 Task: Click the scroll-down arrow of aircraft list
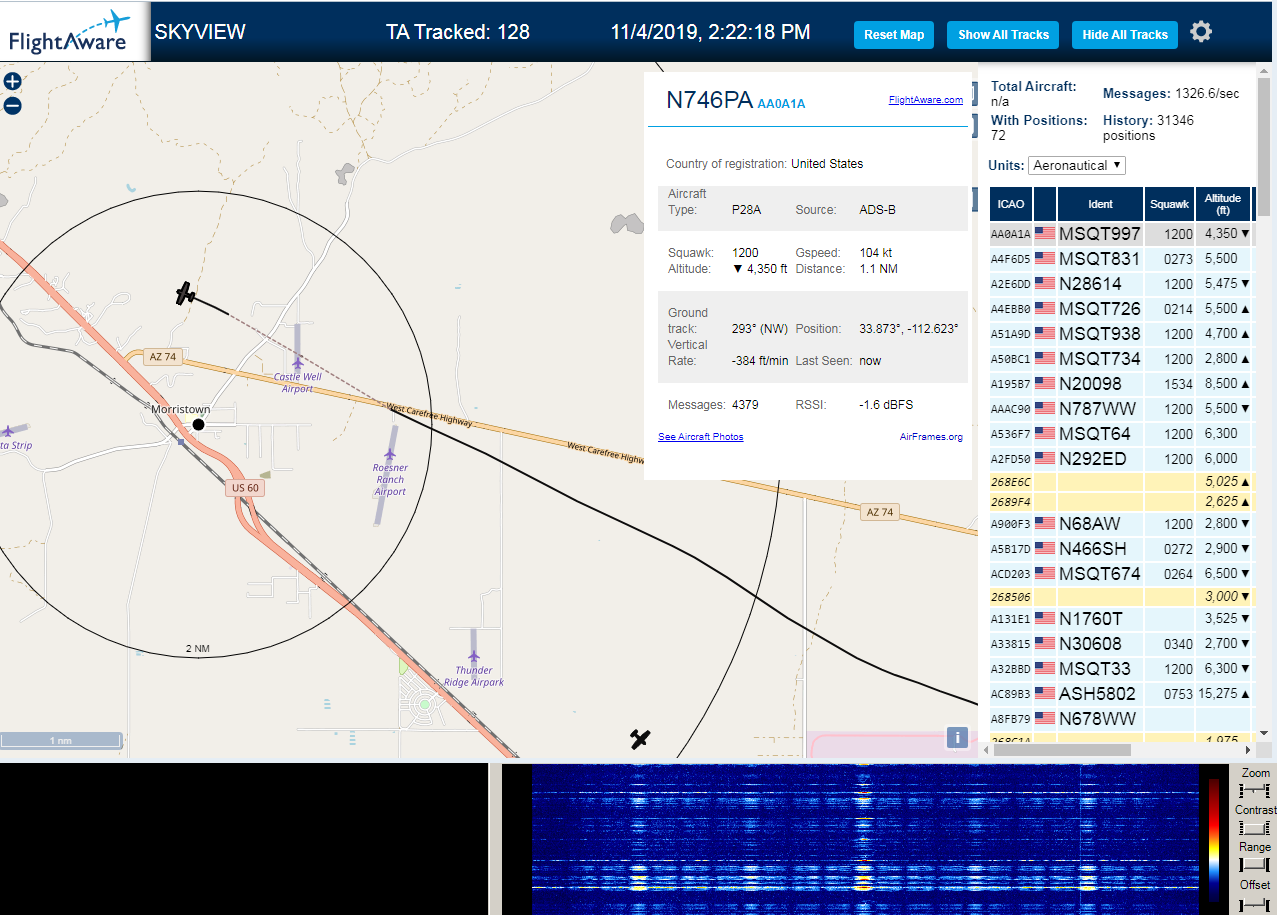(x=1263, y=732)
